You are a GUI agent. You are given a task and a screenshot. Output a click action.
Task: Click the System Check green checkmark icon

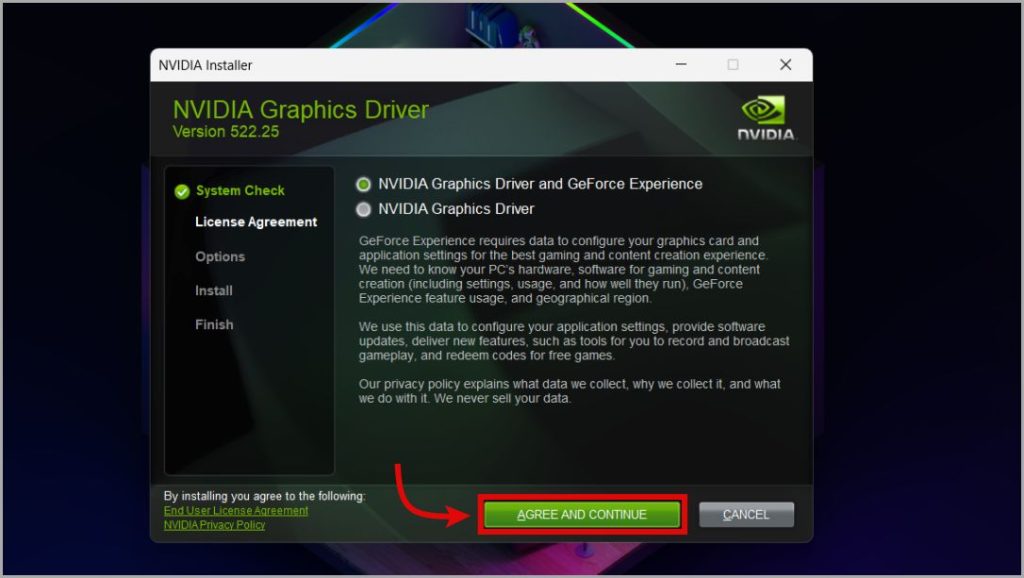click(x=182, y=191)
